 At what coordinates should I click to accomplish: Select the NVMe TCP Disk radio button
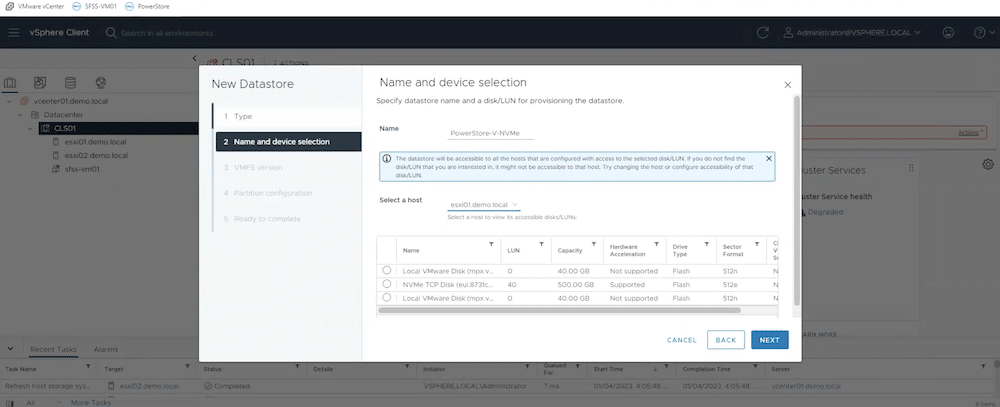click(x=386, y=283)
